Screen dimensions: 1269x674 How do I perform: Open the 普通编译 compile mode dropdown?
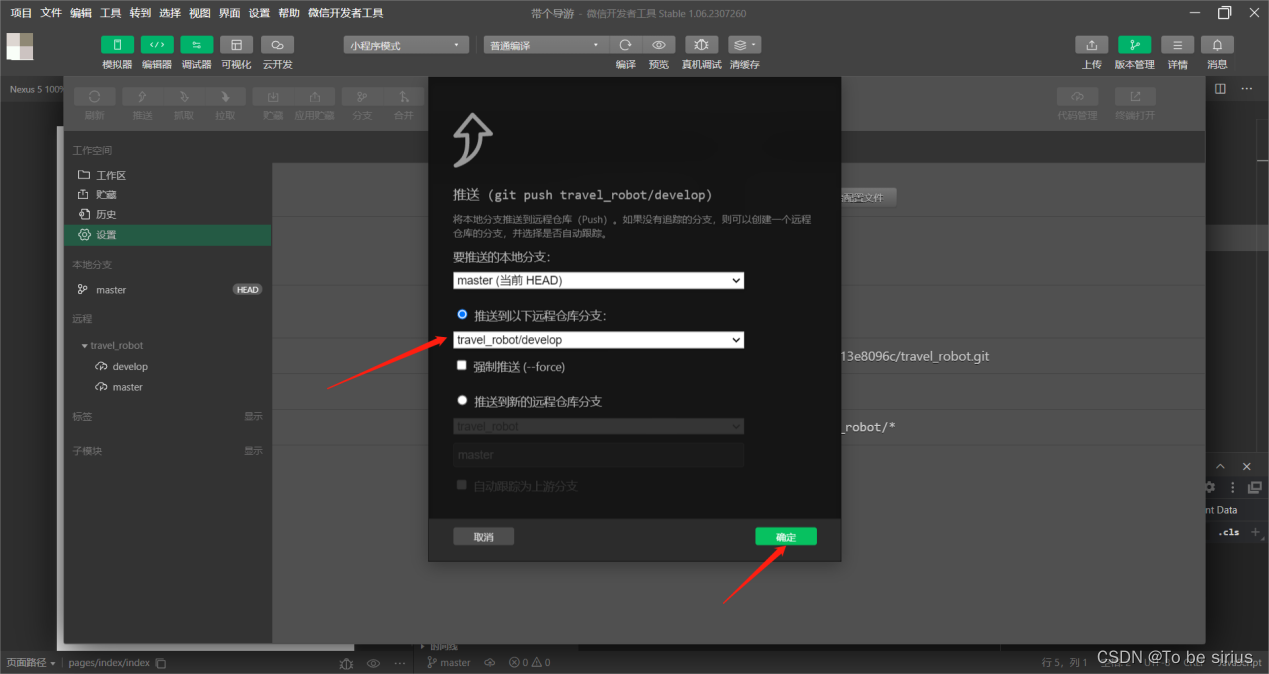coord(547,45)
